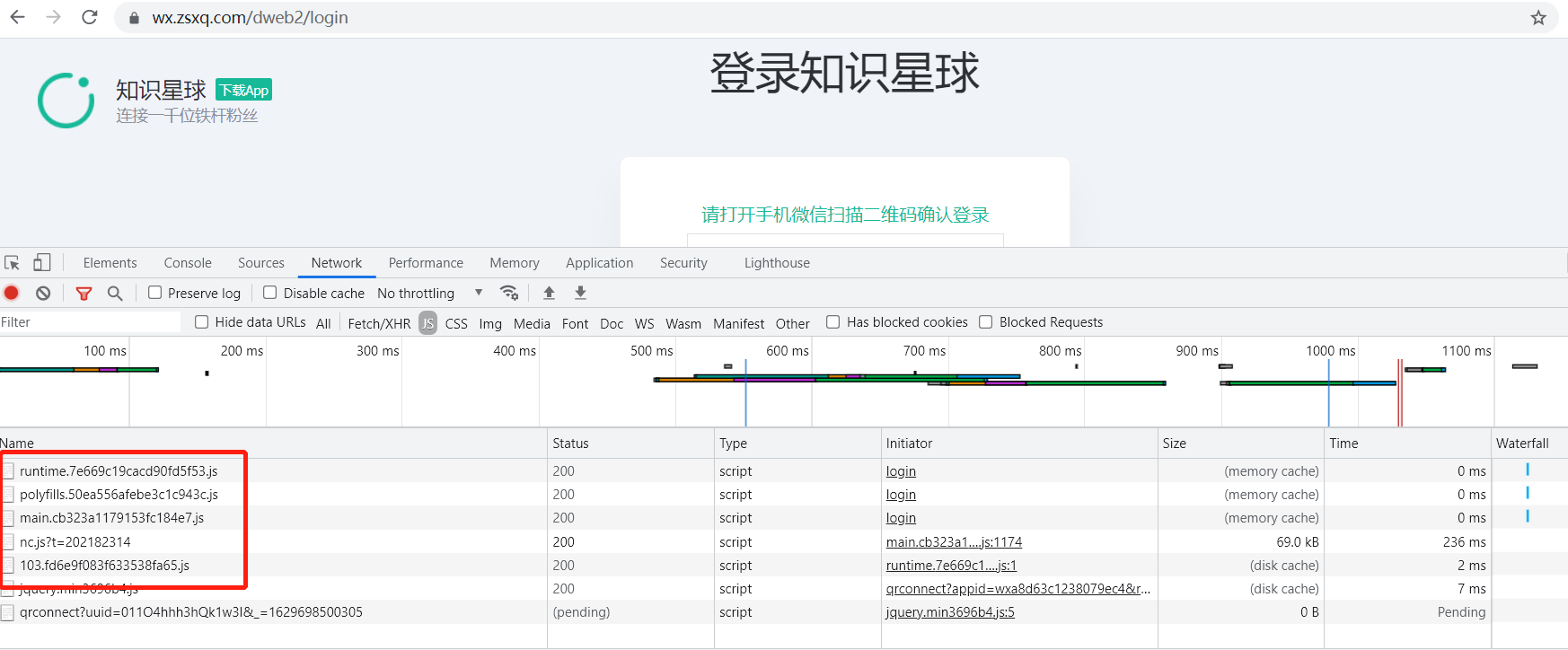
Task: Sort by Status column header
Action: (x=630, y=444)
